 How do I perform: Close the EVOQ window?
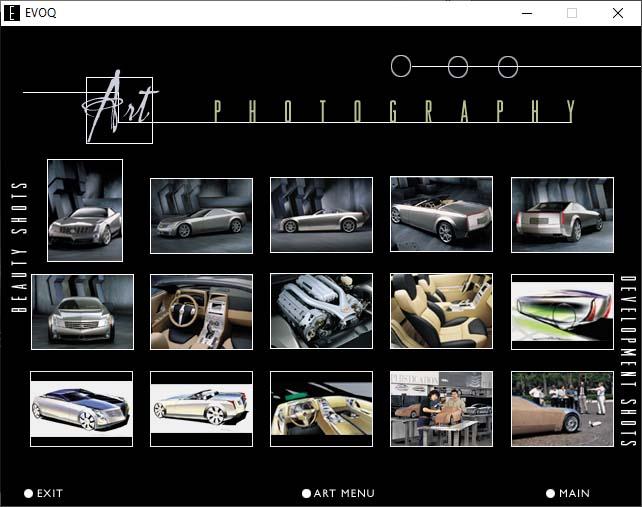pos(618,13)
